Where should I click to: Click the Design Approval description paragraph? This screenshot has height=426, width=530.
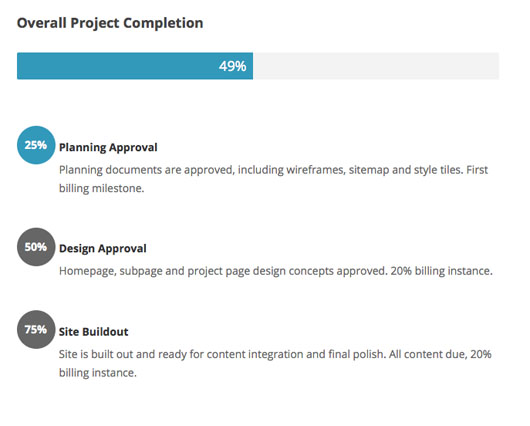tap(276, 271)
